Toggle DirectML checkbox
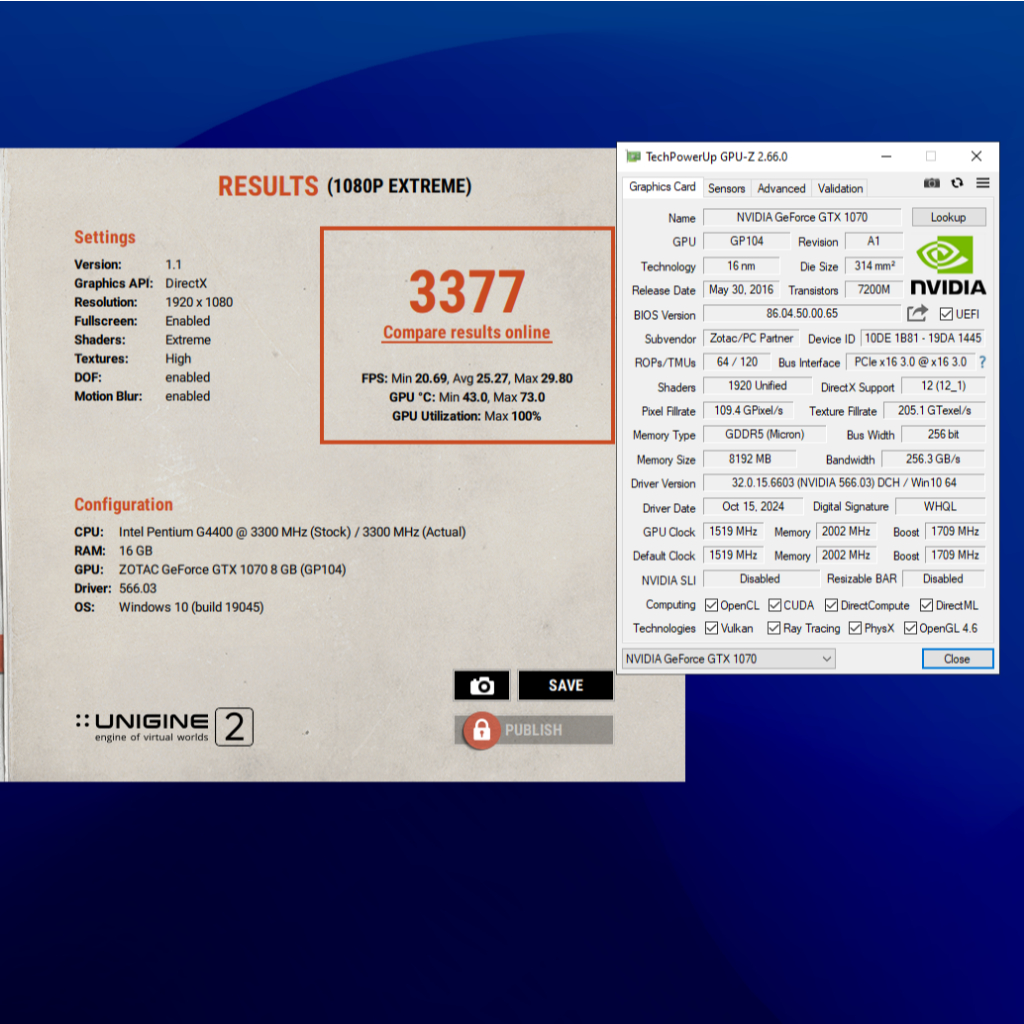The image size is (1024, 1024). click(x=926, y=605)
